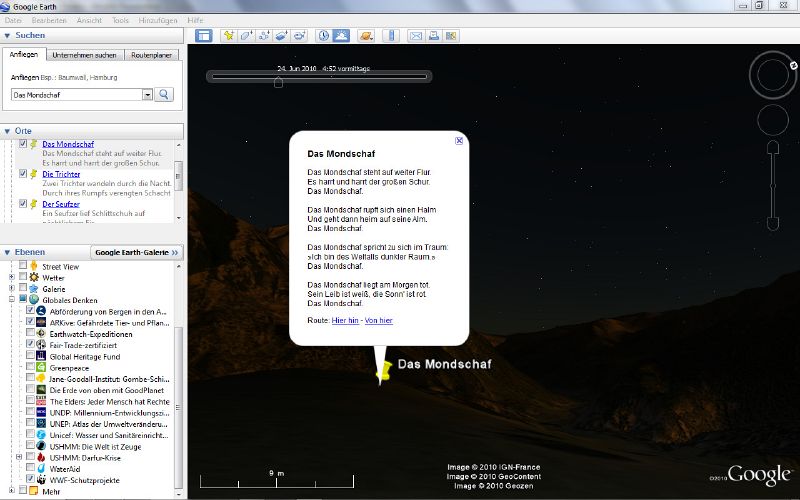Click the yellow pushpin on the map
The height and width of the screenshot is (500, 800).
(x=384, y=372)
